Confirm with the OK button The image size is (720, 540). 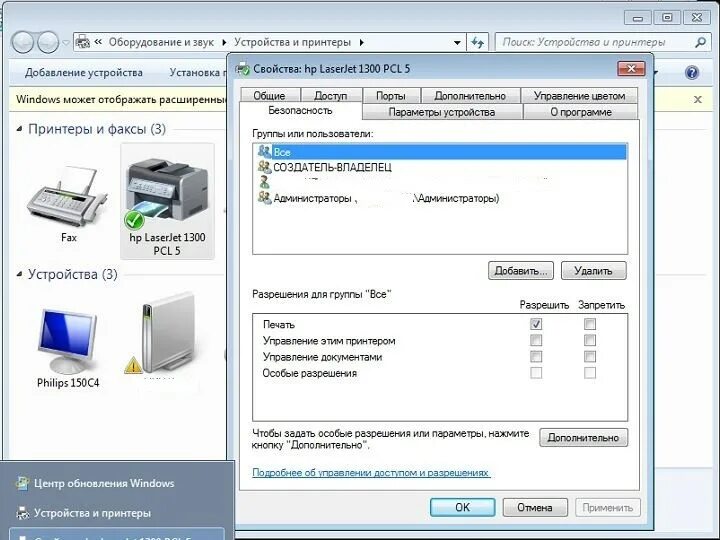[x=462, y=507]
